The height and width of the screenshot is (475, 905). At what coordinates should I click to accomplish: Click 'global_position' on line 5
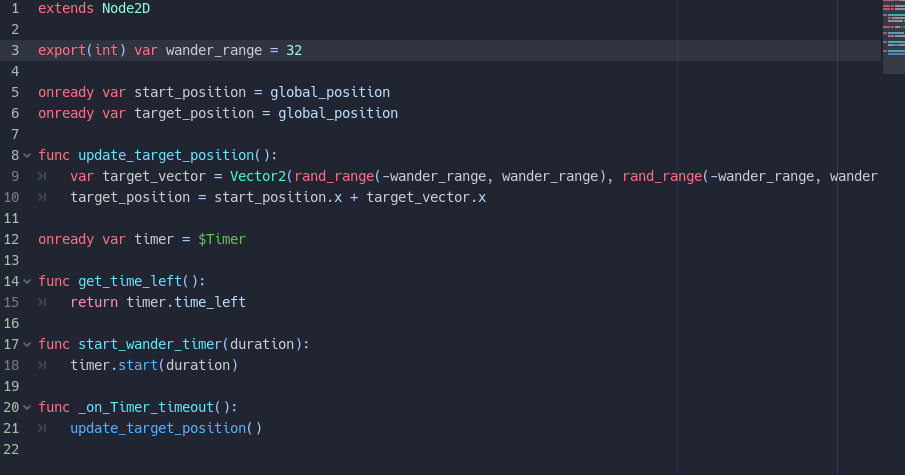point(330,92)
